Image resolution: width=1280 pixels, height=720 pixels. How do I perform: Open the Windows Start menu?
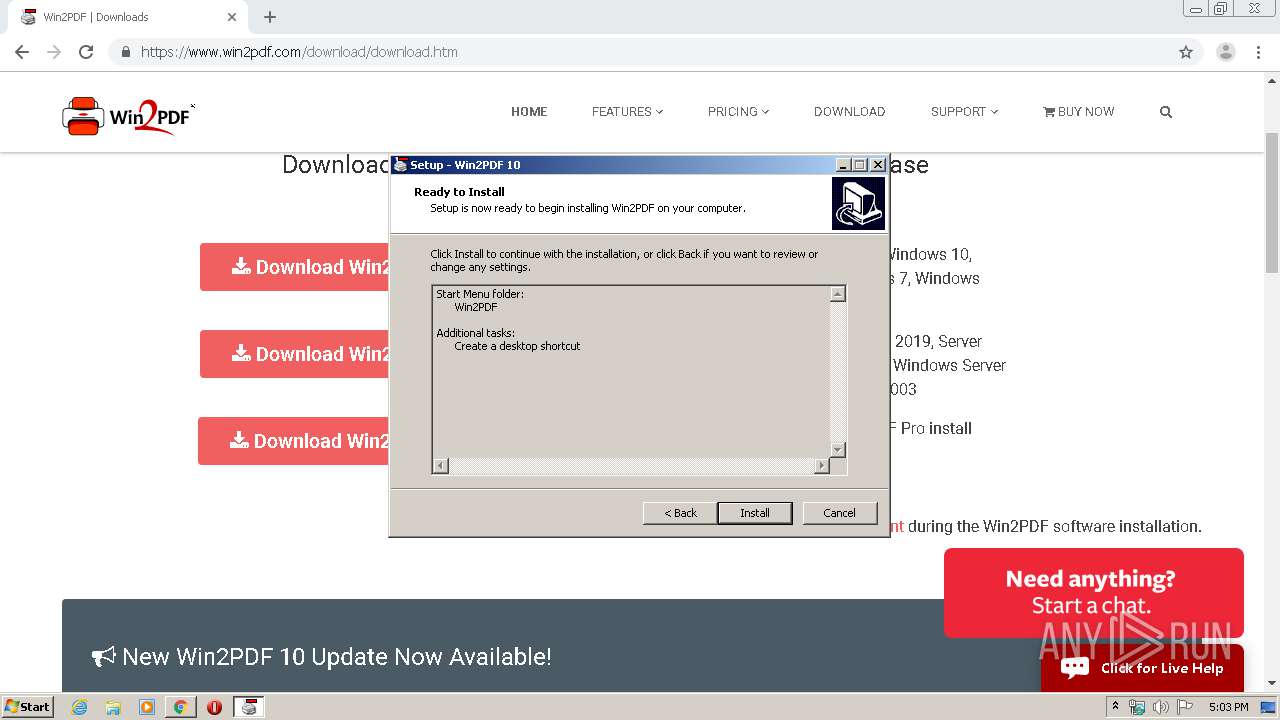pos(27,707)
